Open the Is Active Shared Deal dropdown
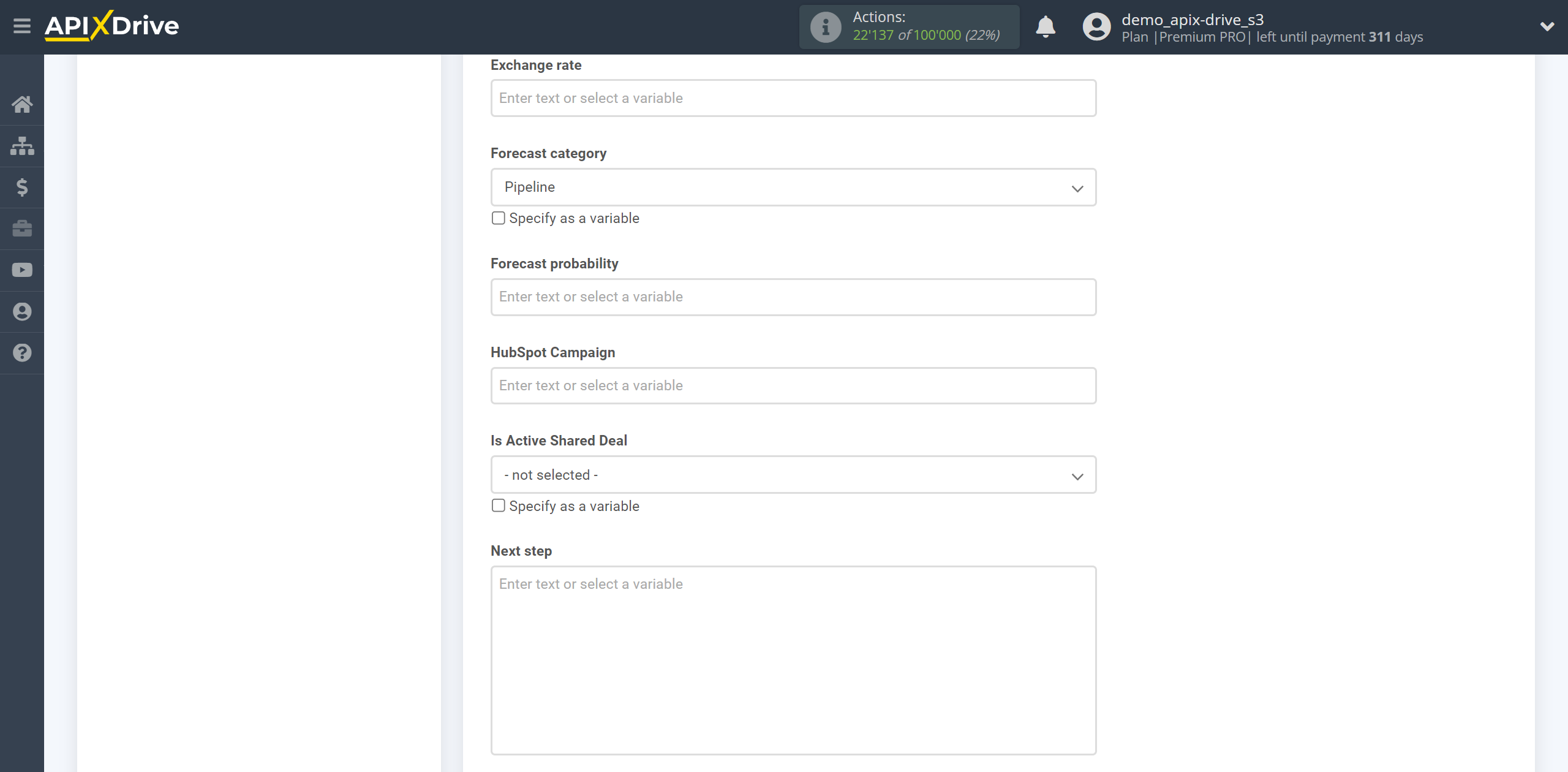 point(793,475)
